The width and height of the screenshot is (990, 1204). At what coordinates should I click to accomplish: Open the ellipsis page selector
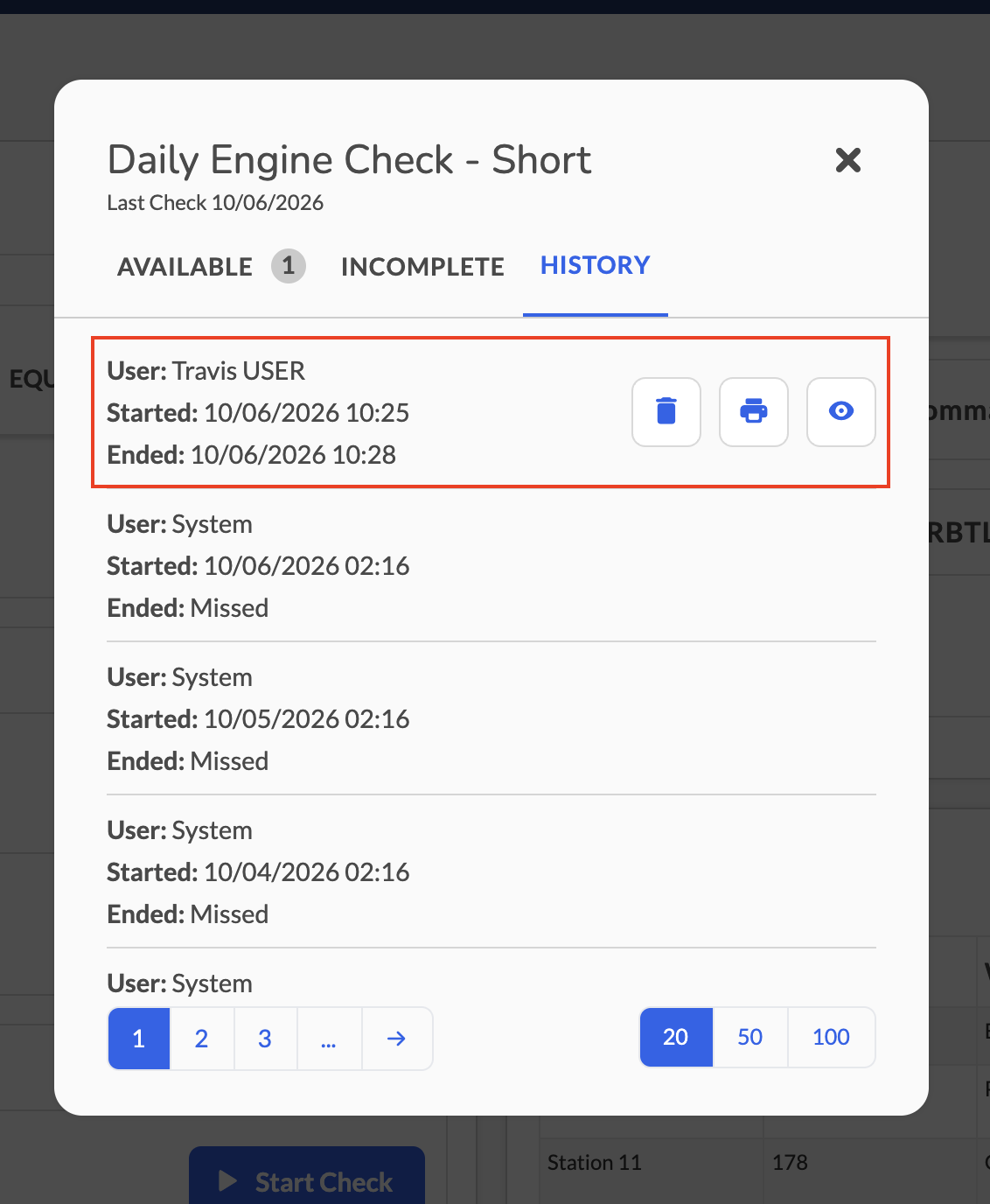click(x=329, y=1039)
